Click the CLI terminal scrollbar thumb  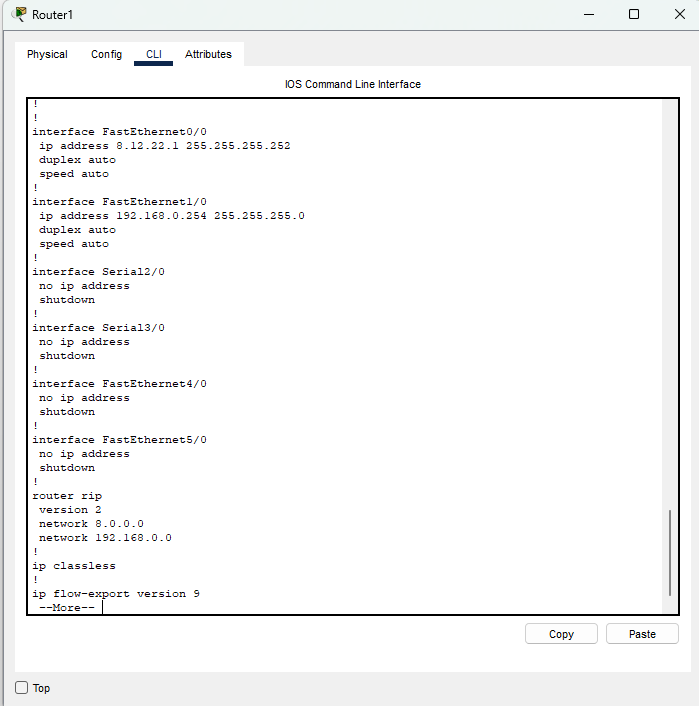670,552
